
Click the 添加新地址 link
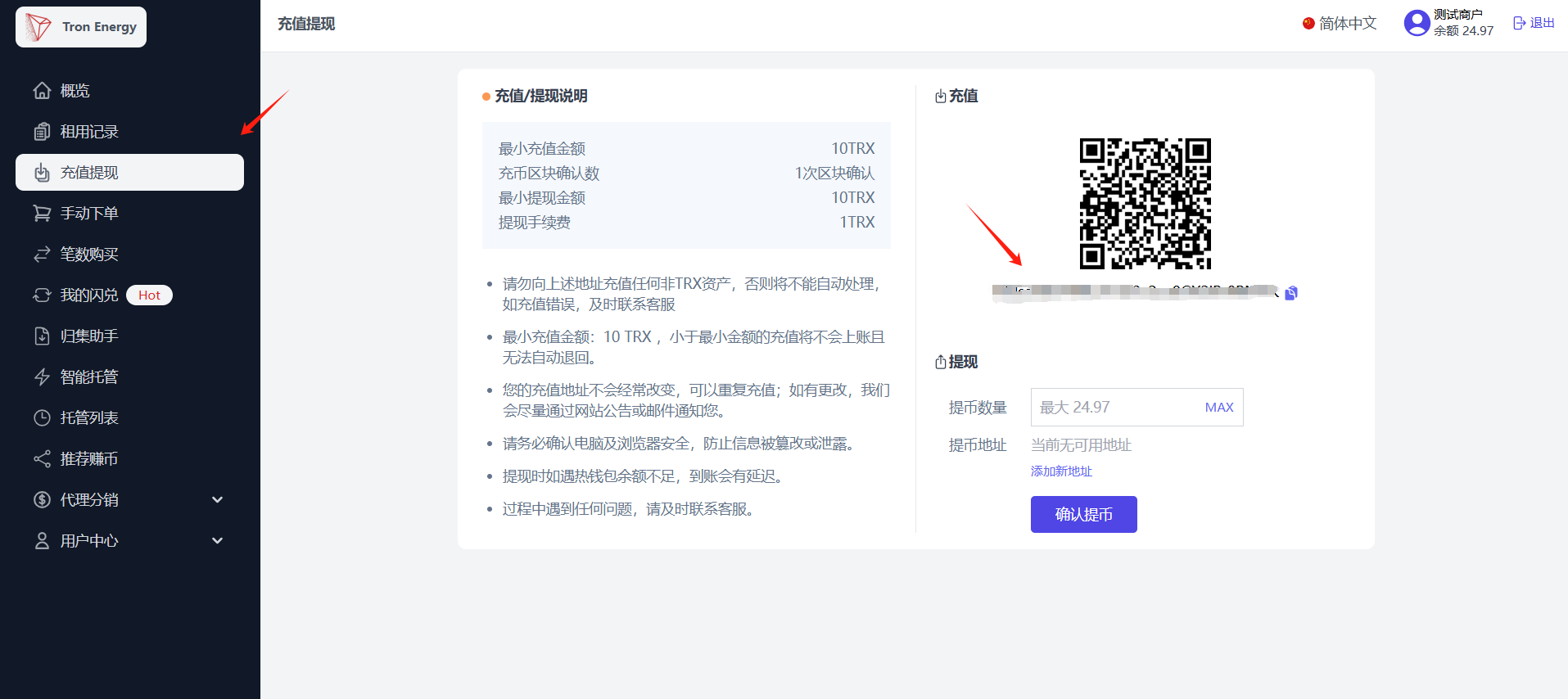click(1061, 471)
